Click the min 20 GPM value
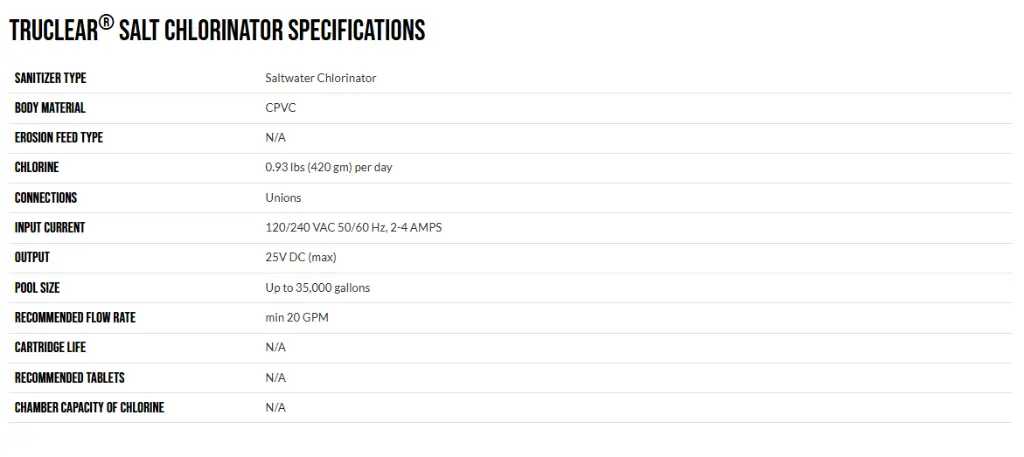This screenshot has width=1024, height=457. (297, 317)
